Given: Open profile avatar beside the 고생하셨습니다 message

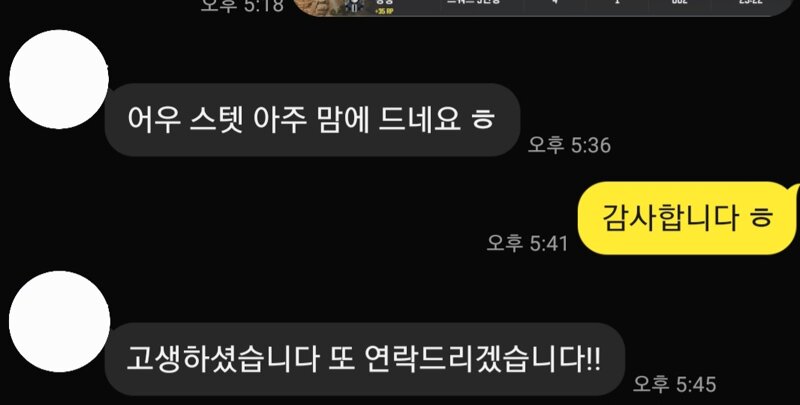Looking at the screenshot, I should [x=59, y=321].
